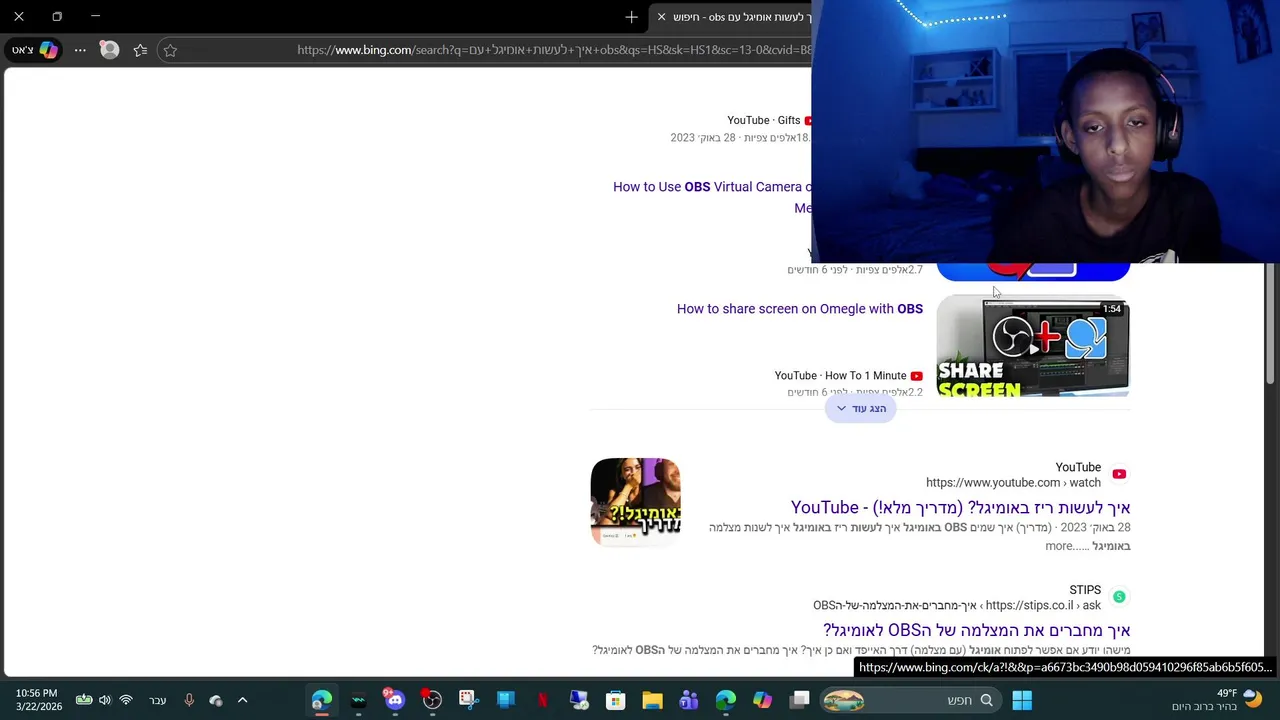Open the Windows Start button
The height and width of the screenshot is (720, 1280).
pos(1022,700)
